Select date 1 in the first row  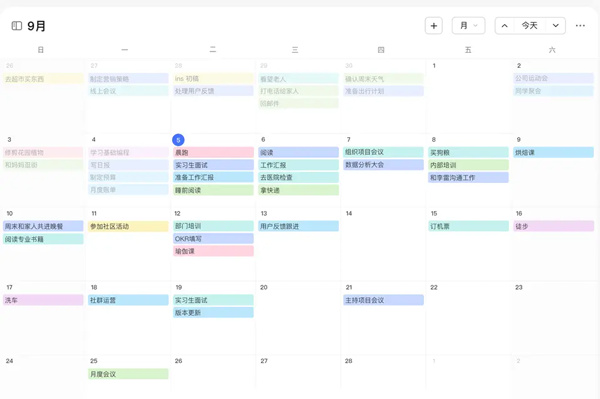tap(434, 66)
